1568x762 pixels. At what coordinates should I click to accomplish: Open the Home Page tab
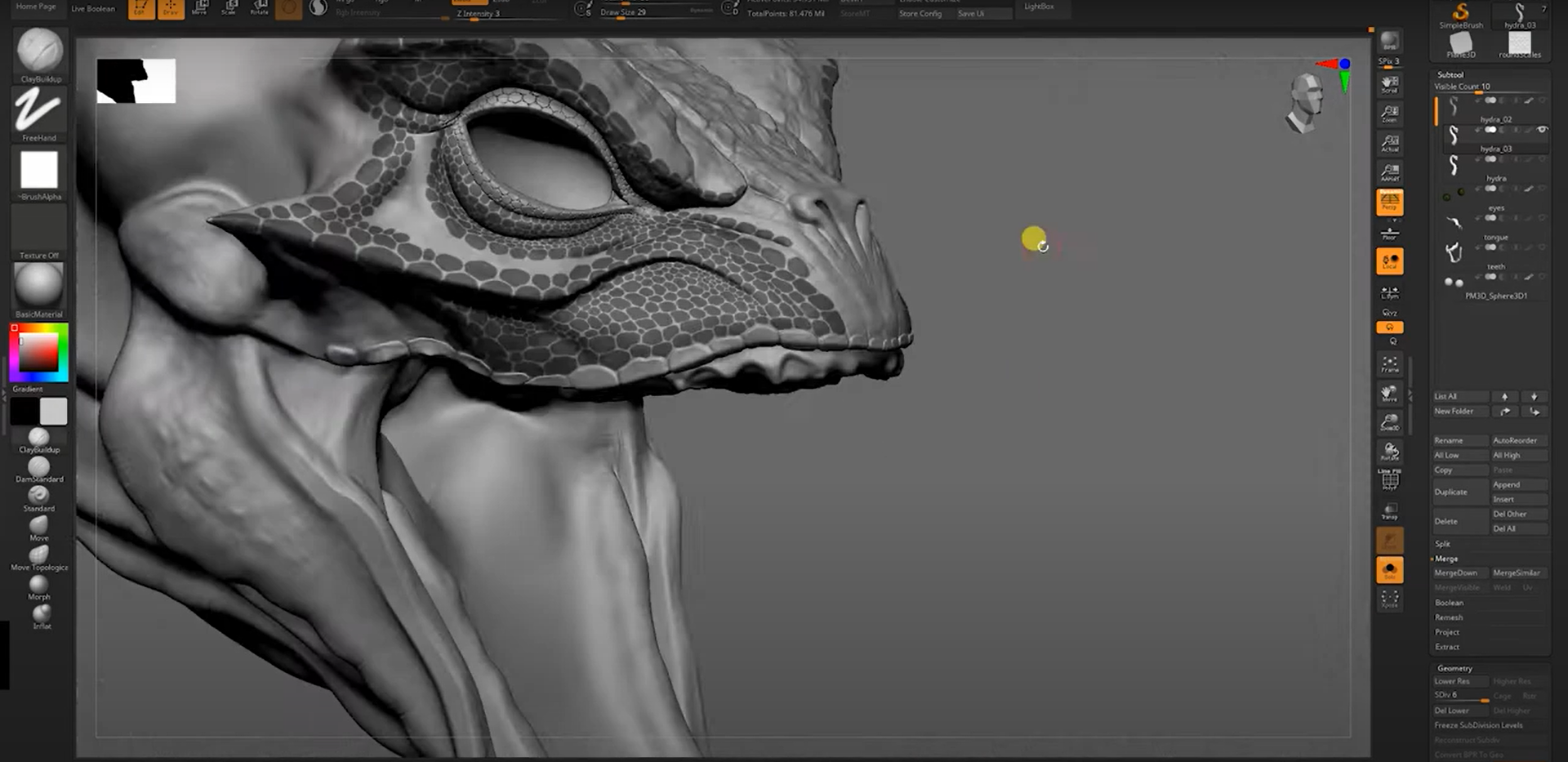[x=36, y=7]
